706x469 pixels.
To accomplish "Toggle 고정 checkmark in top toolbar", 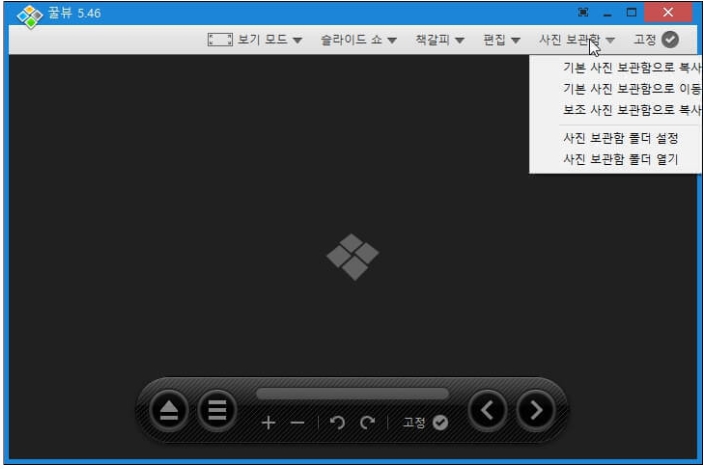I will click(670, 40).
